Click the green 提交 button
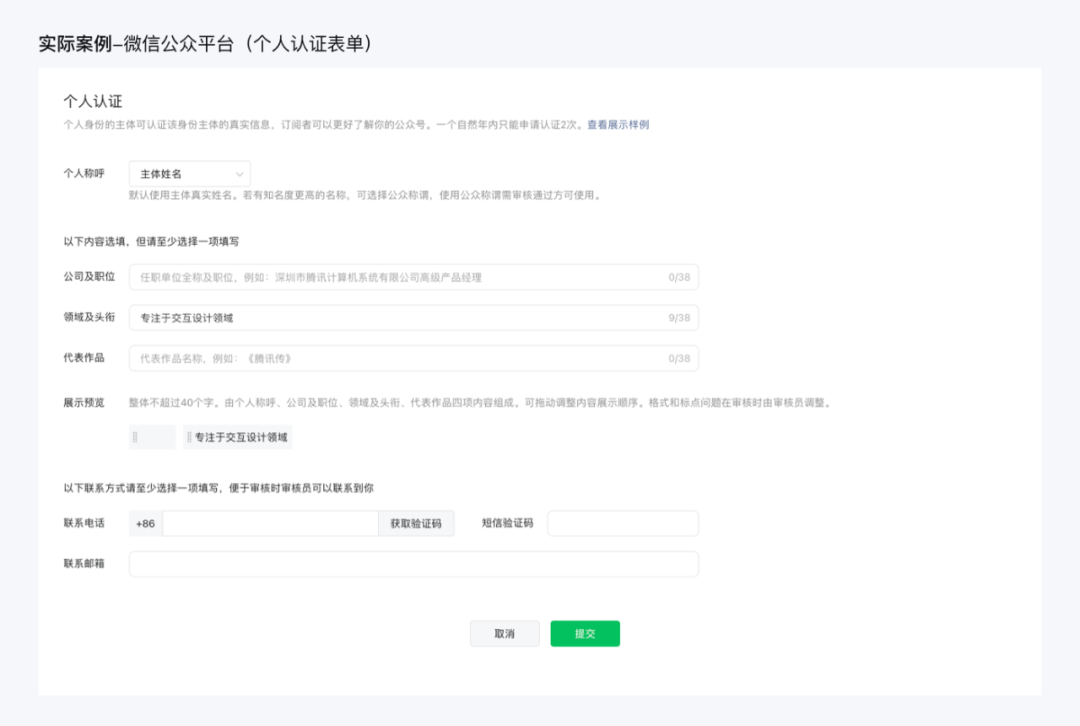Viewport: 1080px width, 726px height. tap(585, 634)
